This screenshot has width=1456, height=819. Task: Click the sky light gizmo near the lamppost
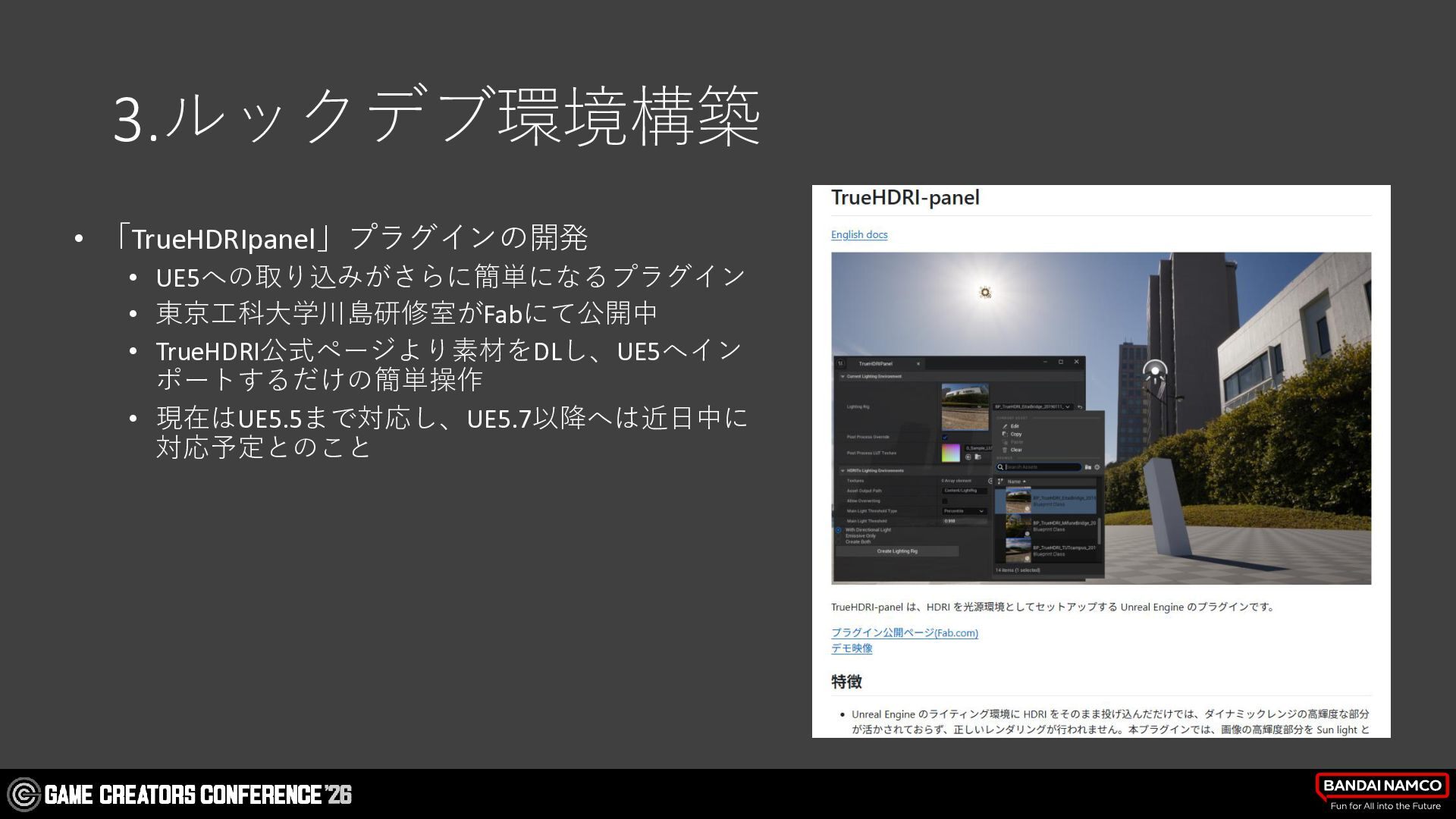(1155, 372)
